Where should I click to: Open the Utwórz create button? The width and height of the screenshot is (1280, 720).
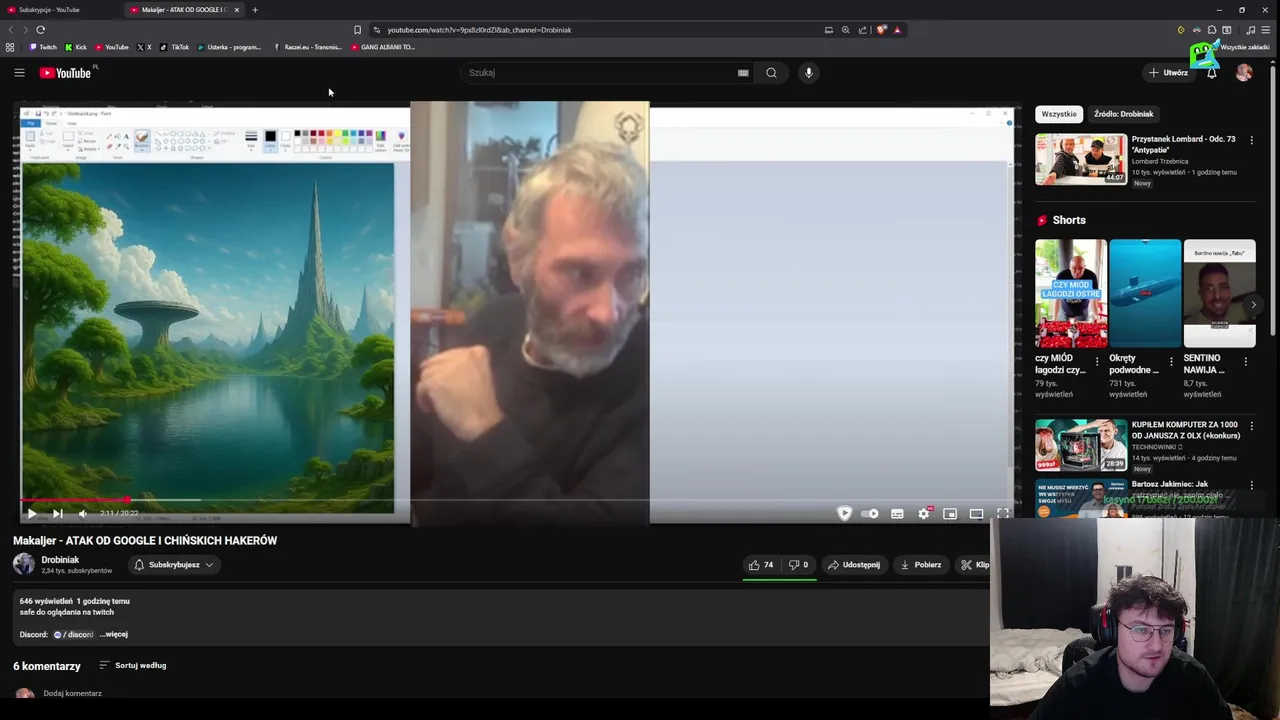pyautogui.click(x=1168, y=72)
